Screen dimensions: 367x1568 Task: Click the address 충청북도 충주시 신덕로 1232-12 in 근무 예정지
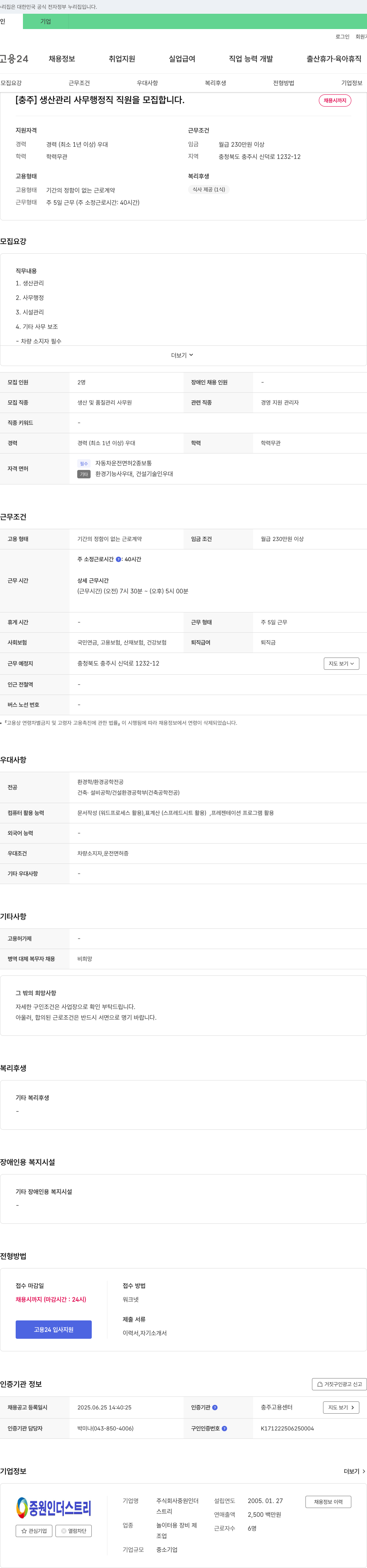[118, 664]
